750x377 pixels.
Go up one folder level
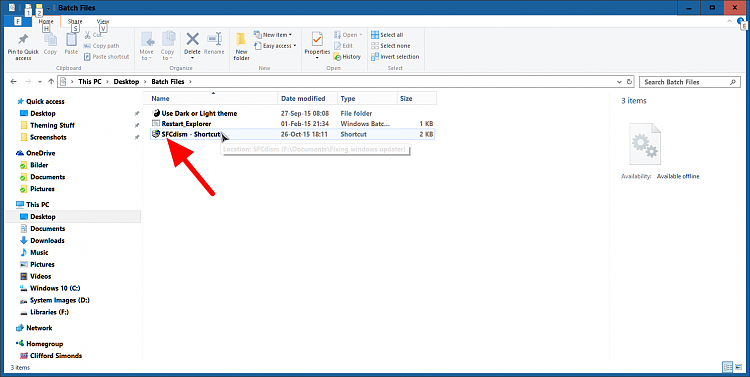[x=51, y=82]
